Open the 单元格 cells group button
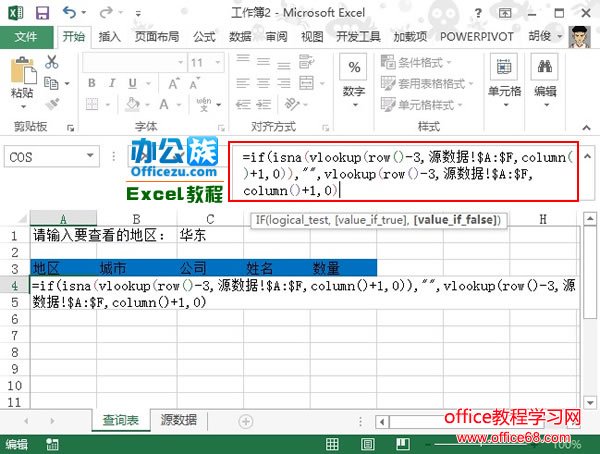Viewport: 600px width, 454px height. pos(504,81)
